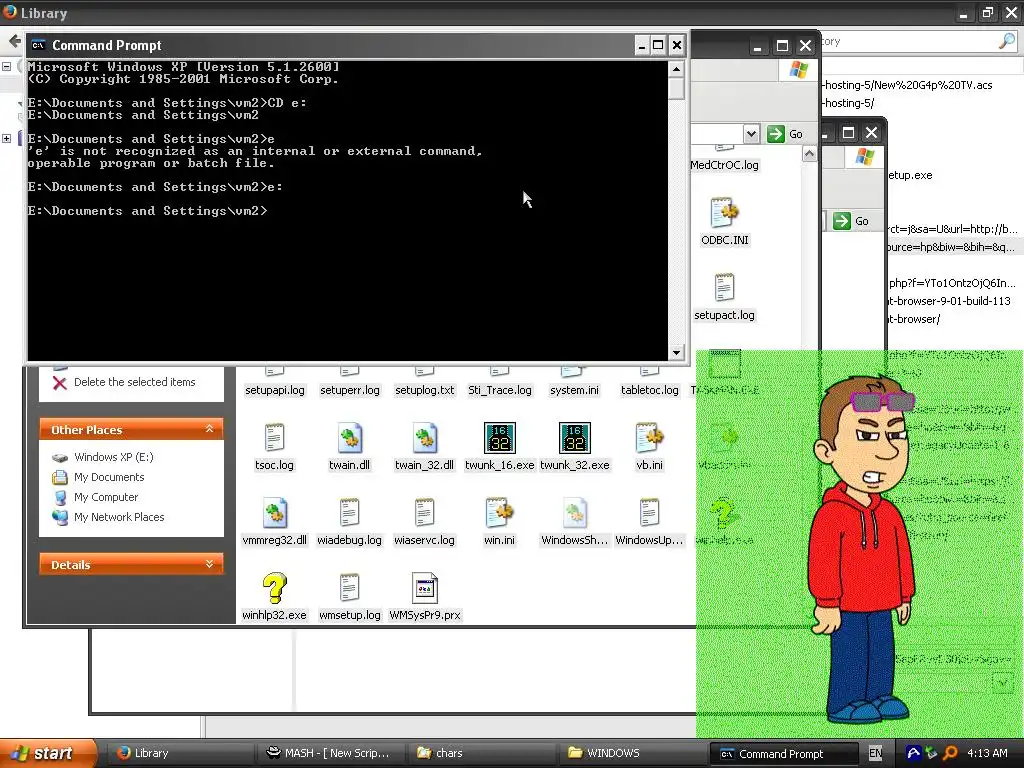Click the EN language indicator in taskbar

pyautogui.click(x=875, y=753)
